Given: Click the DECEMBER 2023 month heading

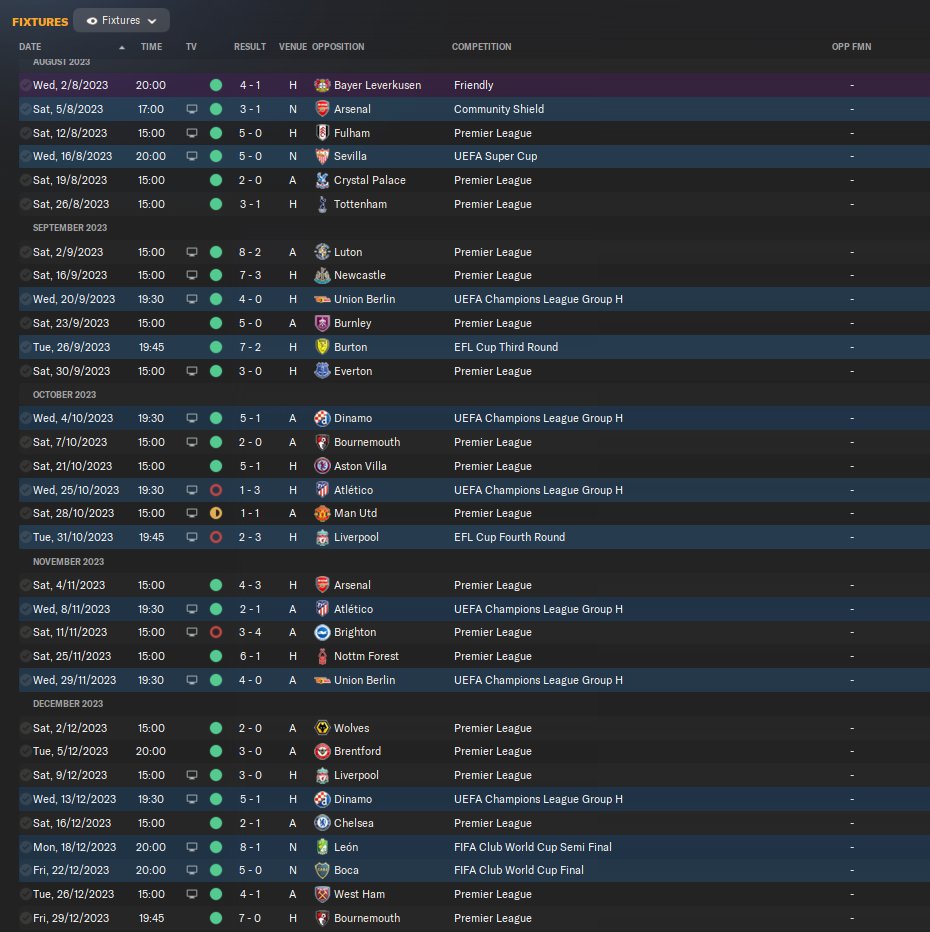Looking at the screenshot, I should pos(68,704).
